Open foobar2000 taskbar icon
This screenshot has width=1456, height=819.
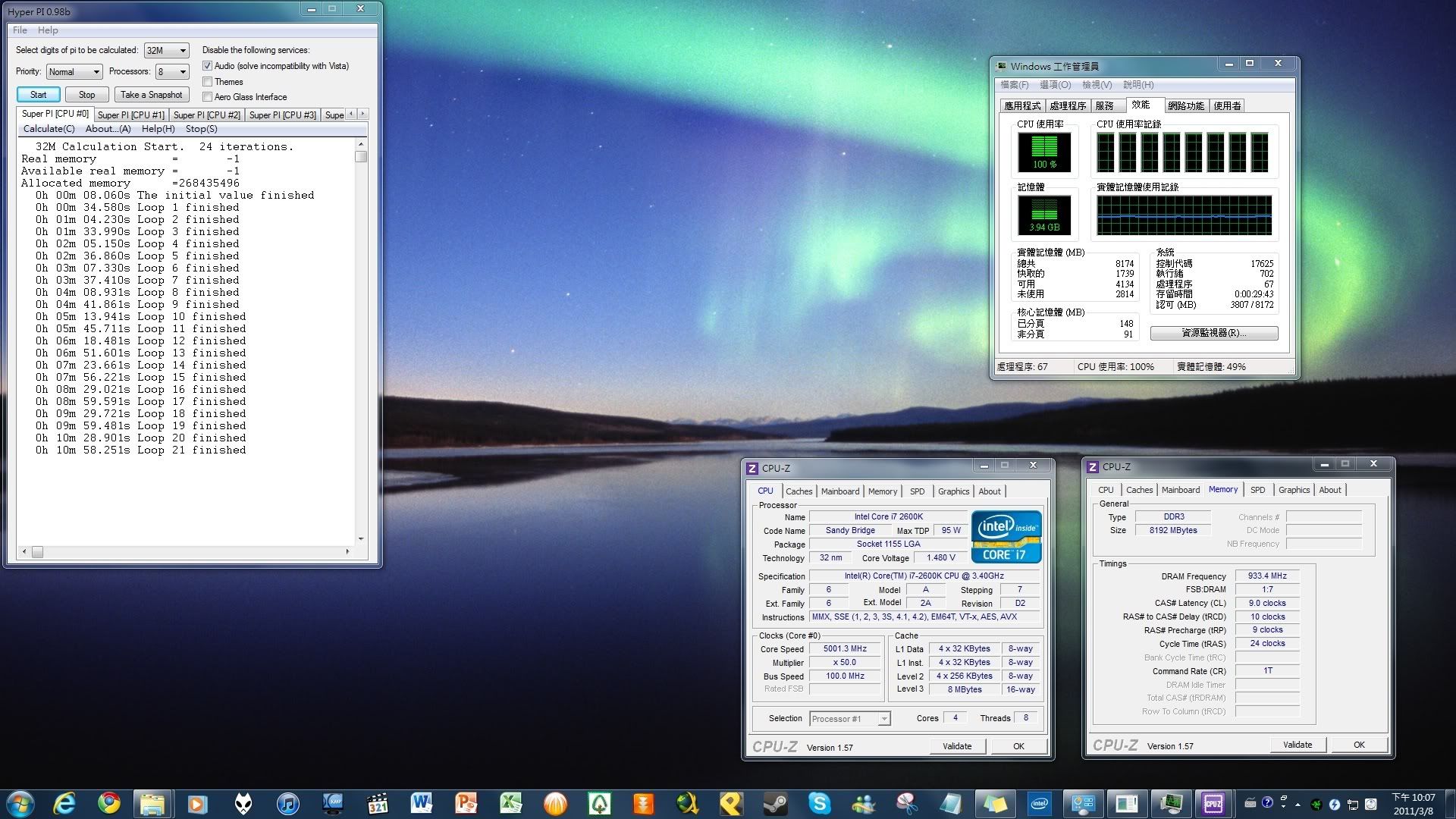pyautogui.click(x=243, y=804)
